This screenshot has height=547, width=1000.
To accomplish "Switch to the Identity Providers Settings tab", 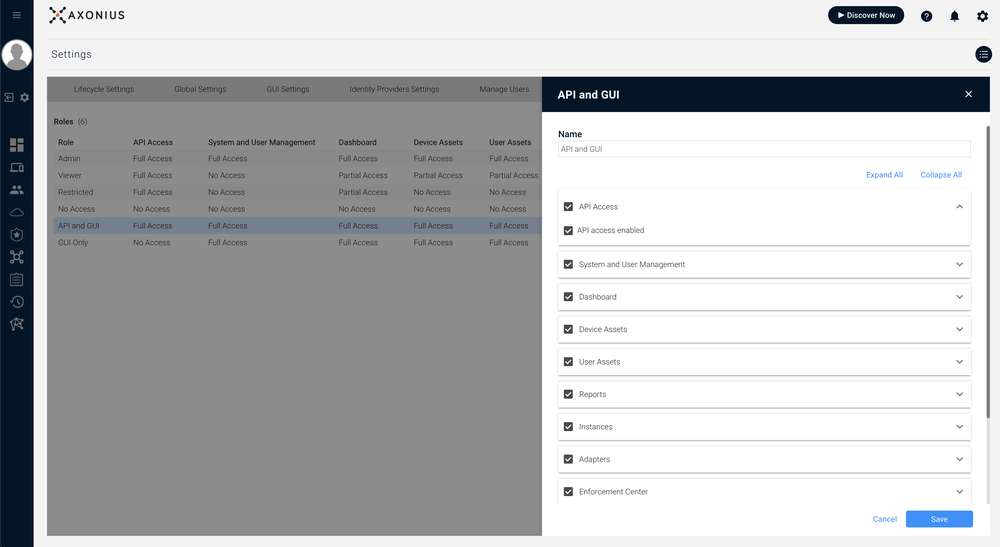I will (x=394, y=89).
